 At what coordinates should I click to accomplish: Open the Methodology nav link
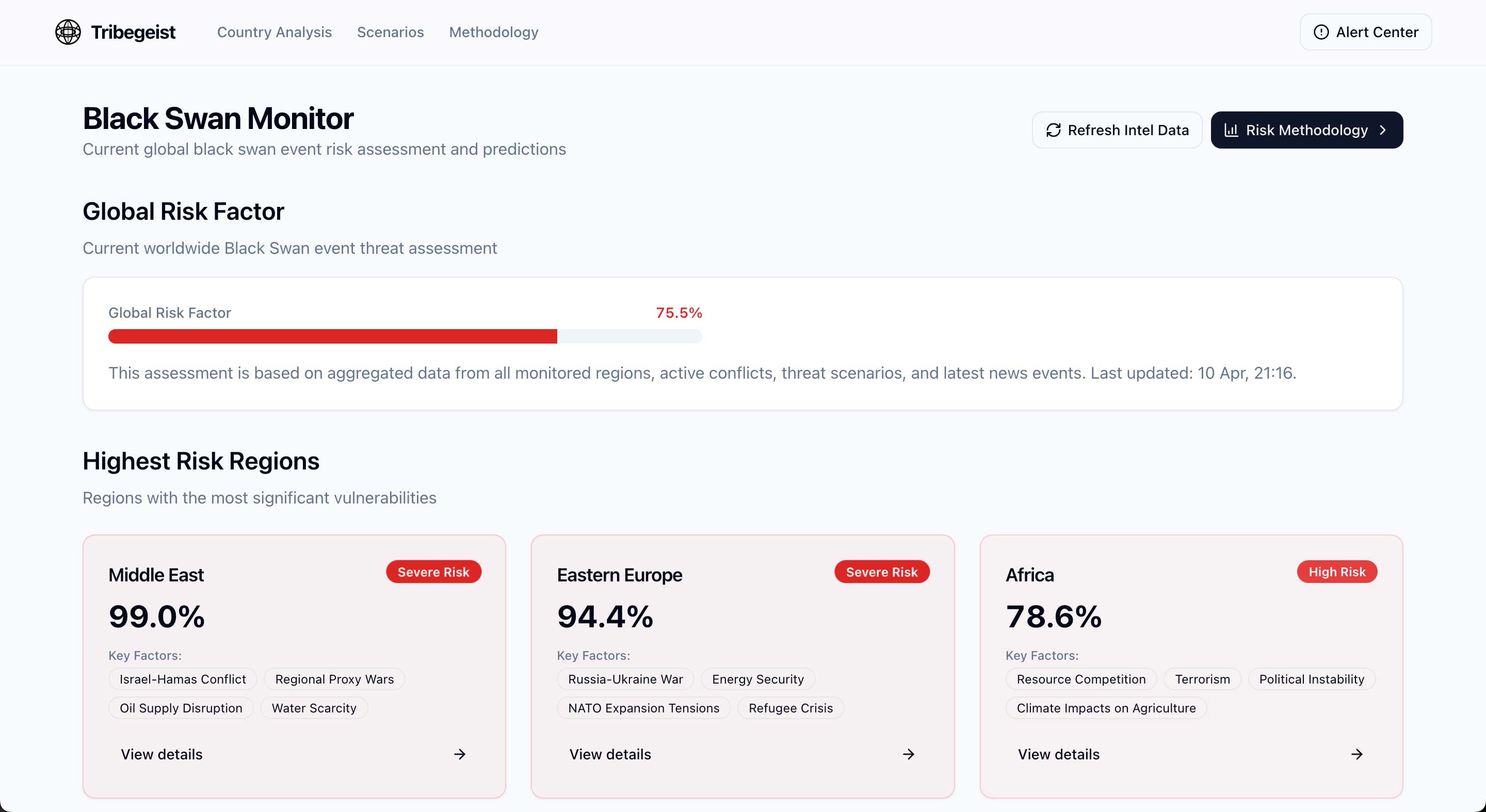click(x=494, y=33)
